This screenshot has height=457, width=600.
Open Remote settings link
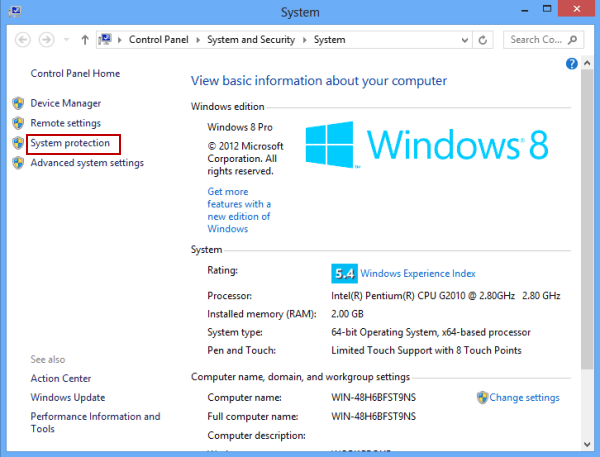click(x=65, y=123)
